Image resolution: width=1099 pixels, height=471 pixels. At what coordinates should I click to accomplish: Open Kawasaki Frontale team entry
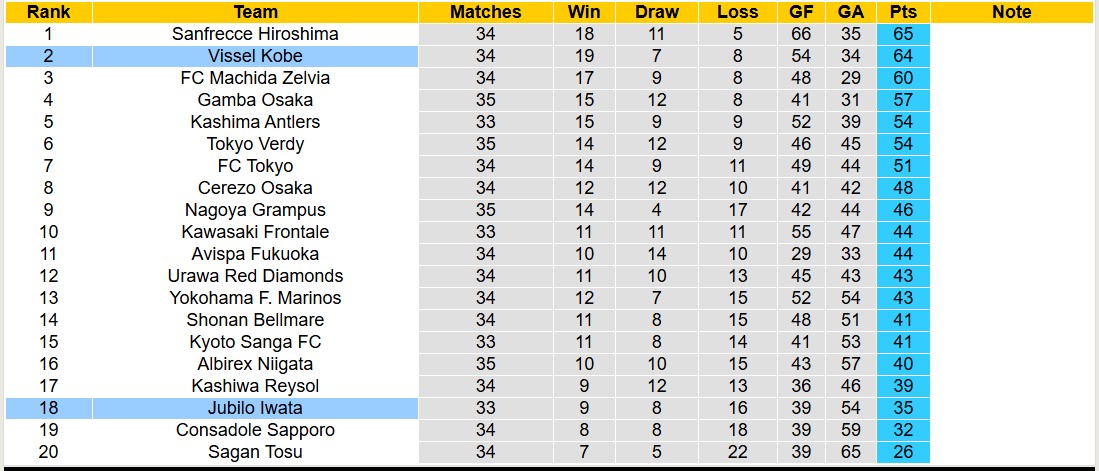point(255,232)
